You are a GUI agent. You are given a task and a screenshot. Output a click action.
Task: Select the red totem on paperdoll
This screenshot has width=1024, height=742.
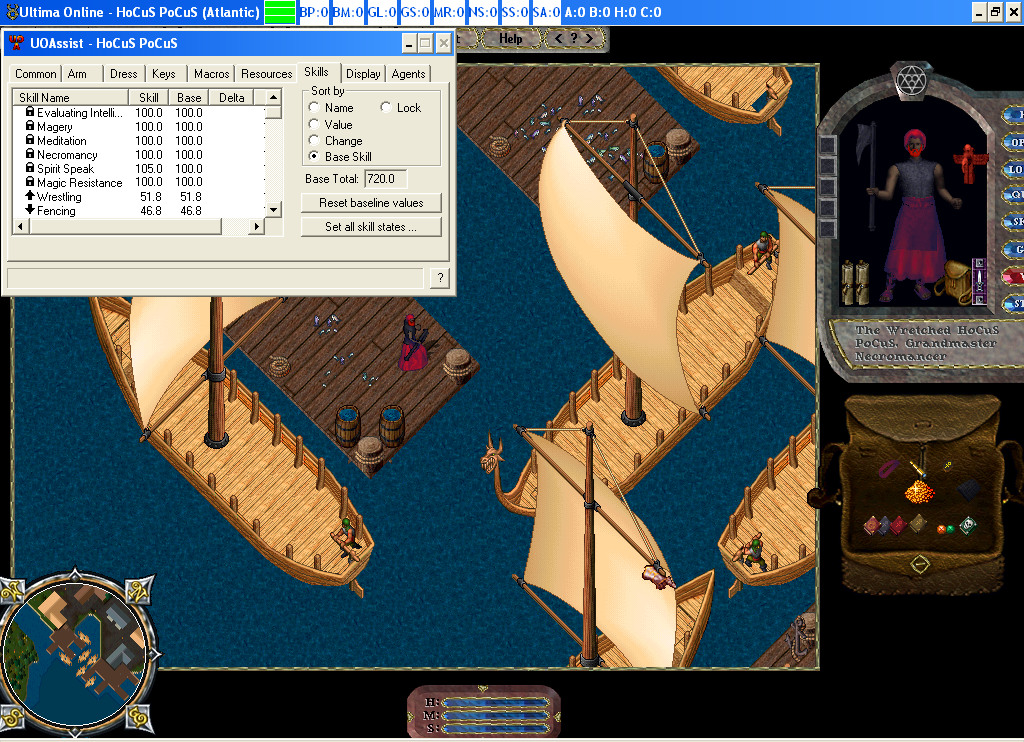pos(970,162)
